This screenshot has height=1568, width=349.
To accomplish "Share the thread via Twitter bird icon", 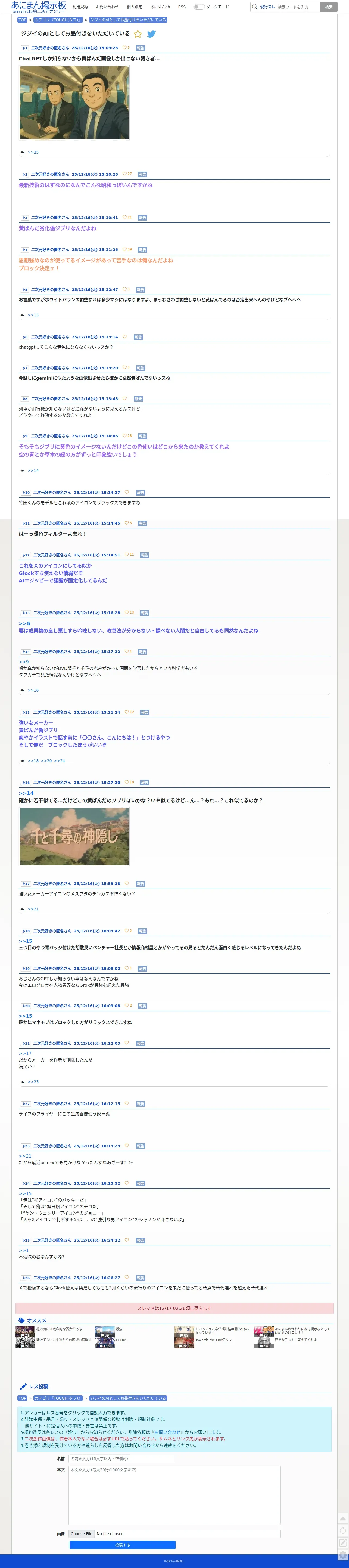I will click(x=151, y=34).
